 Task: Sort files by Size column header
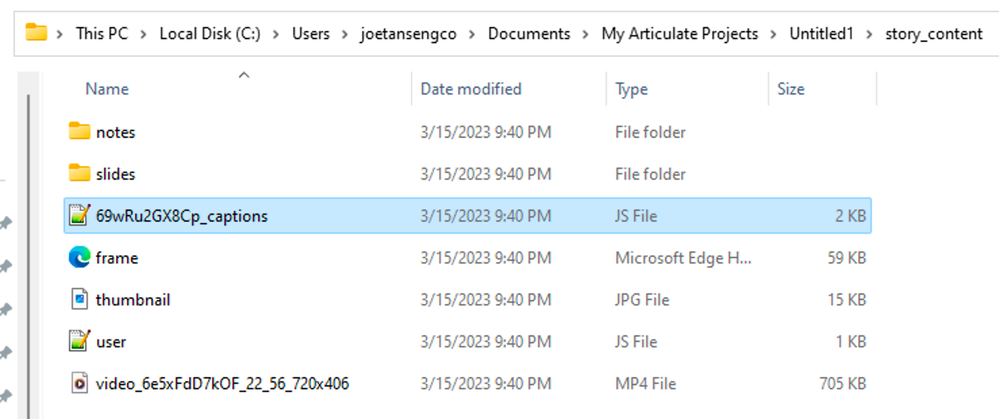click(790, 89)
